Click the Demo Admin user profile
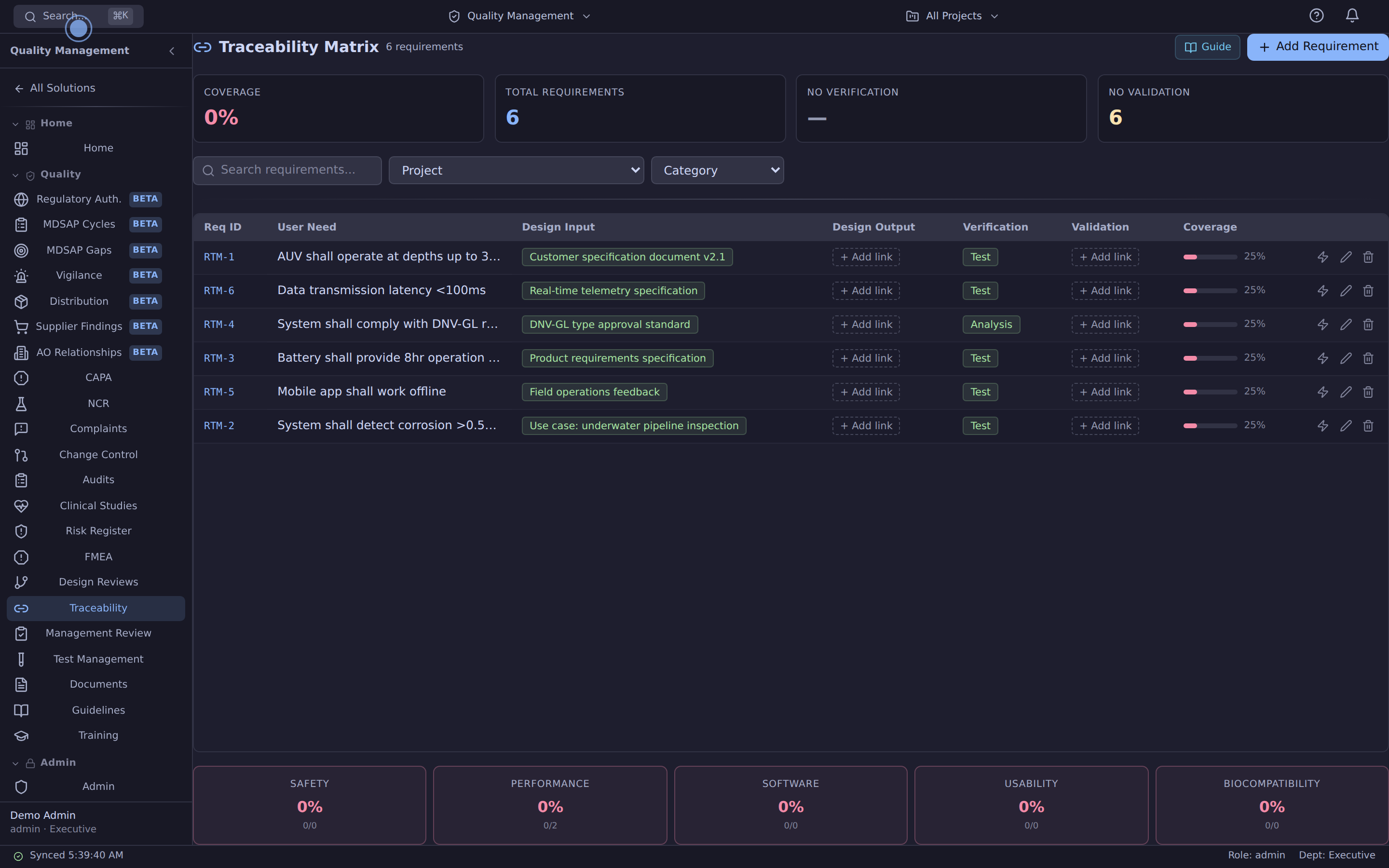This screenshot has width=1389, height=868. pos(53,822)
